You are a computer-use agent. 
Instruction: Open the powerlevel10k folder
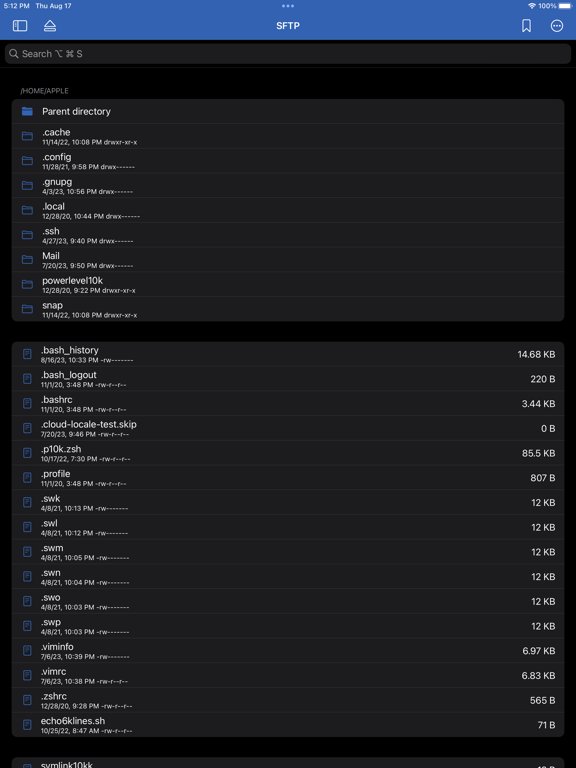point(288,284)
